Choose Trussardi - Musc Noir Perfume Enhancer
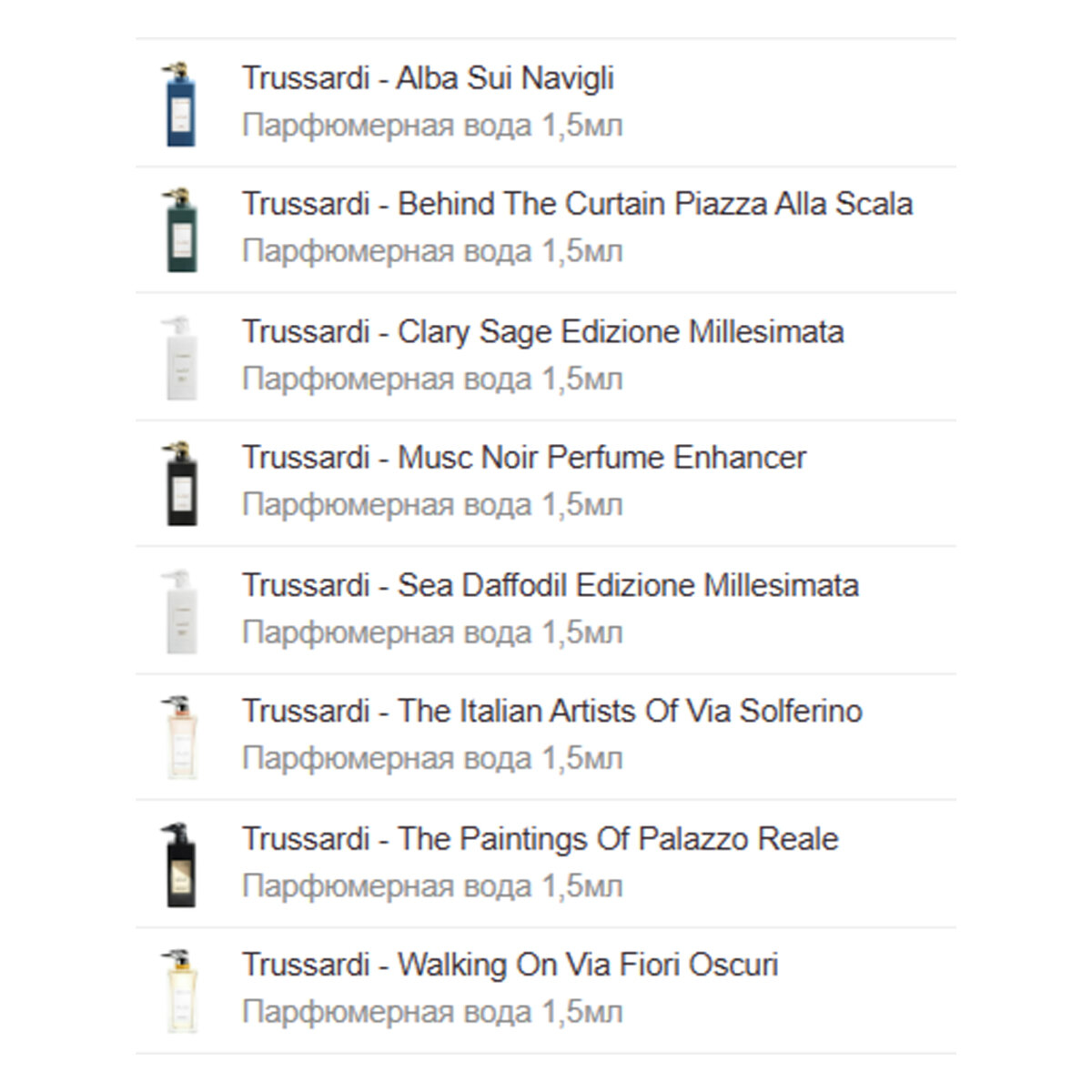 [x=523, y=458]
